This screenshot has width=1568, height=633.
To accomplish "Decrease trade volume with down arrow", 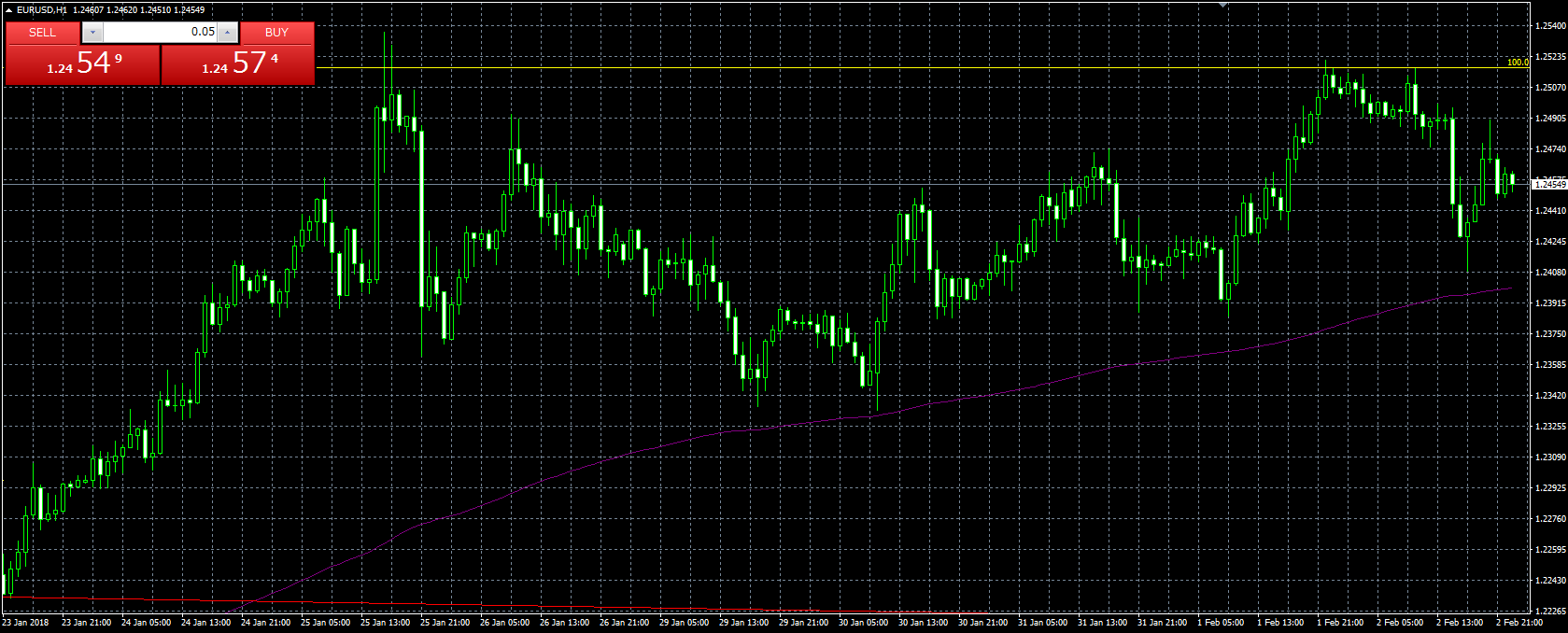I will pyautogui.click(x=92, y=33).
